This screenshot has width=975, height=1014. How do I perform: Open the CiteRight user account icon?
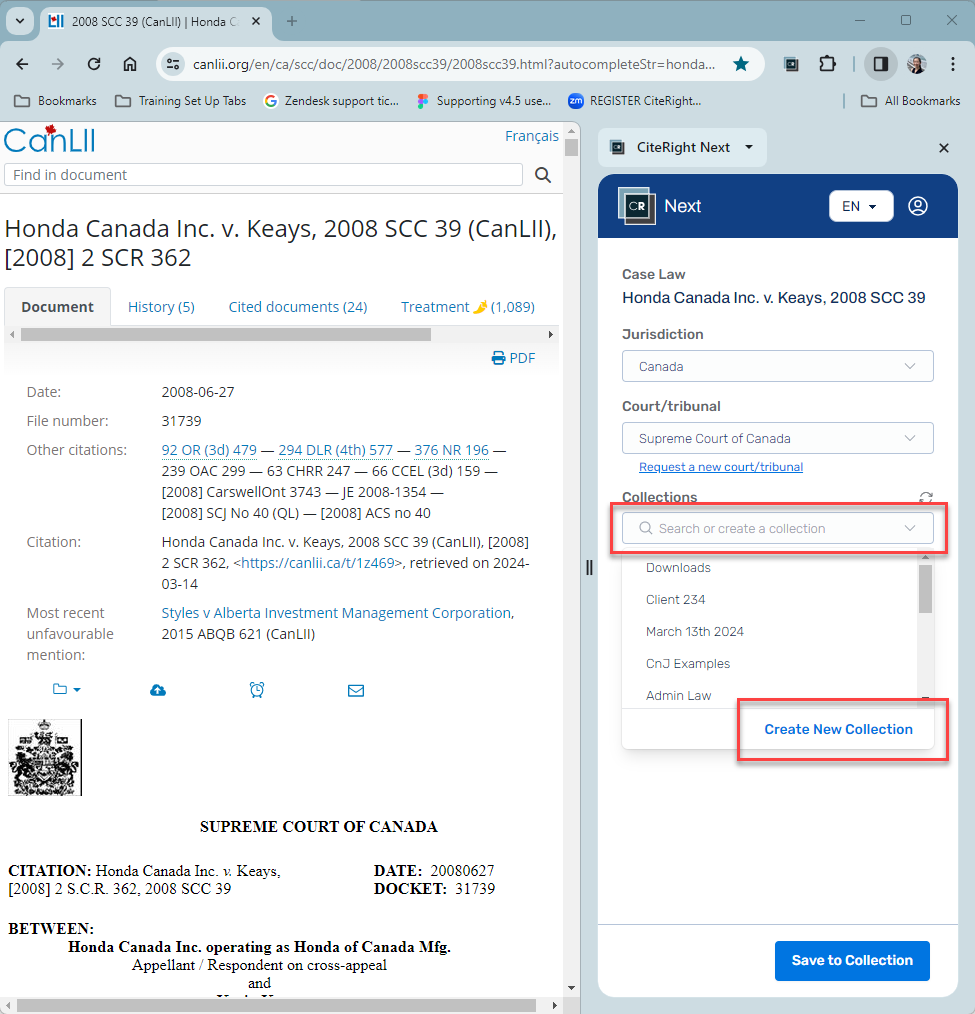pos(917,206)
